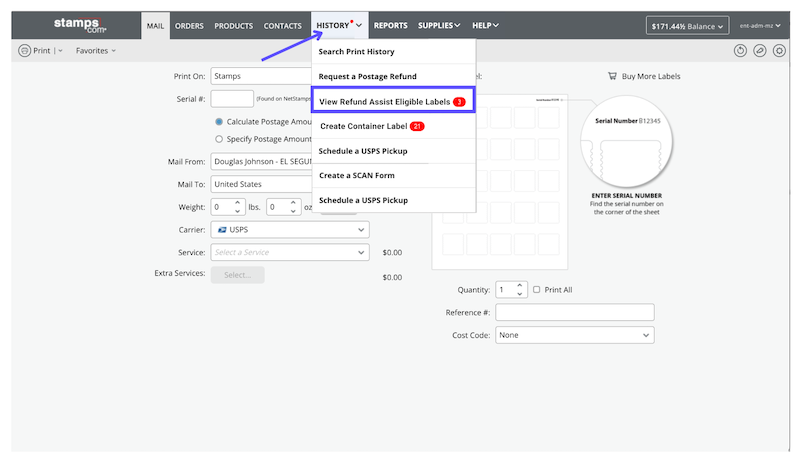Click the Reference # input field
The width and height of the screenshot is (800, 464).
click(574, 312)
